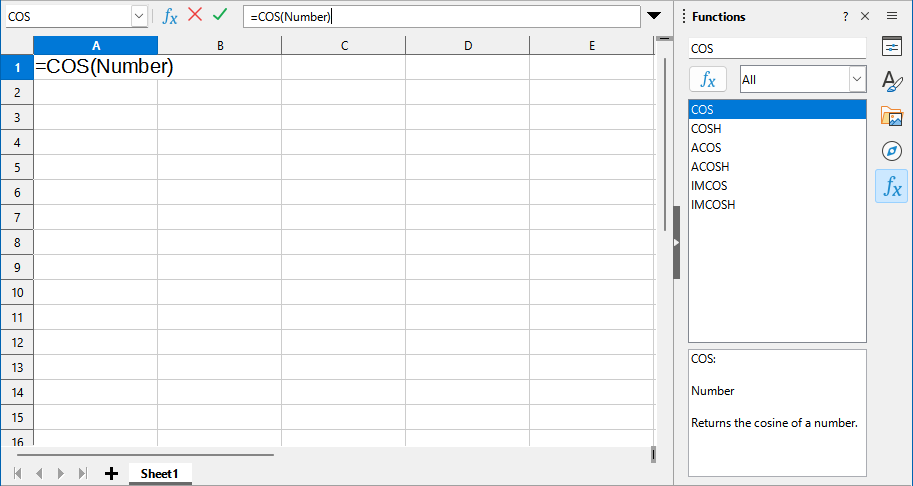Click the Functions sidebar grip dots
Viewport: 913px width, 486px height.
point(684,16)
